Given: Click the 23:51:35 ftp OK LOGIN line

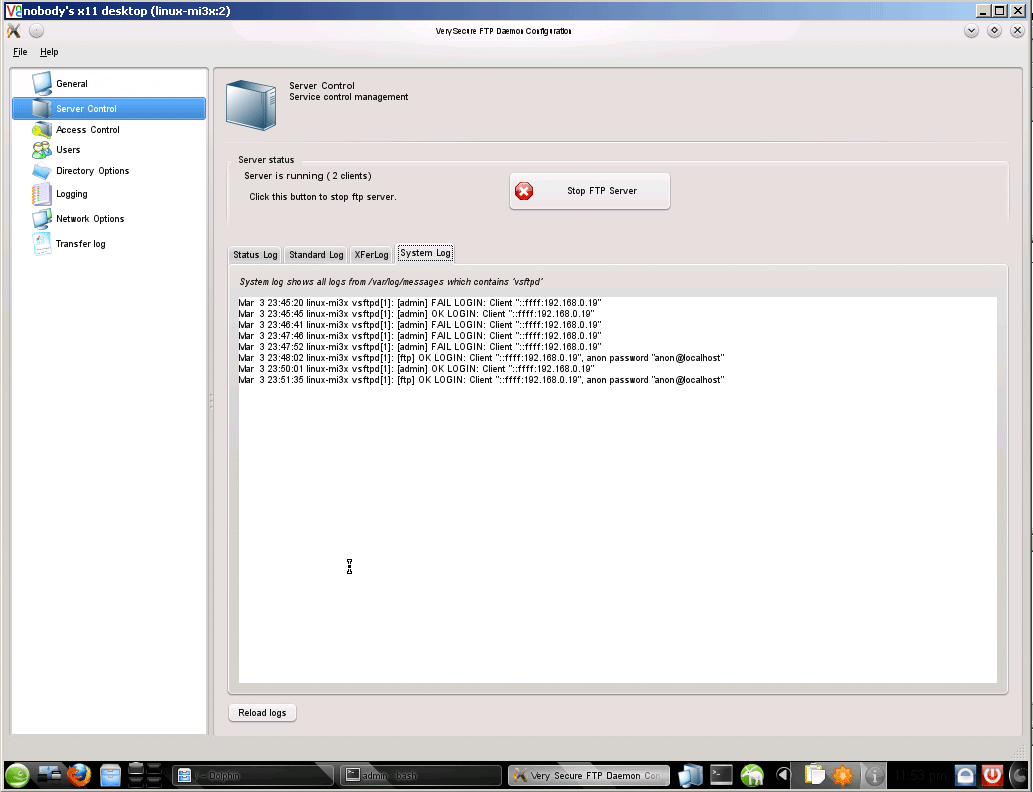Looking at the screenshot, I should 482,380.
